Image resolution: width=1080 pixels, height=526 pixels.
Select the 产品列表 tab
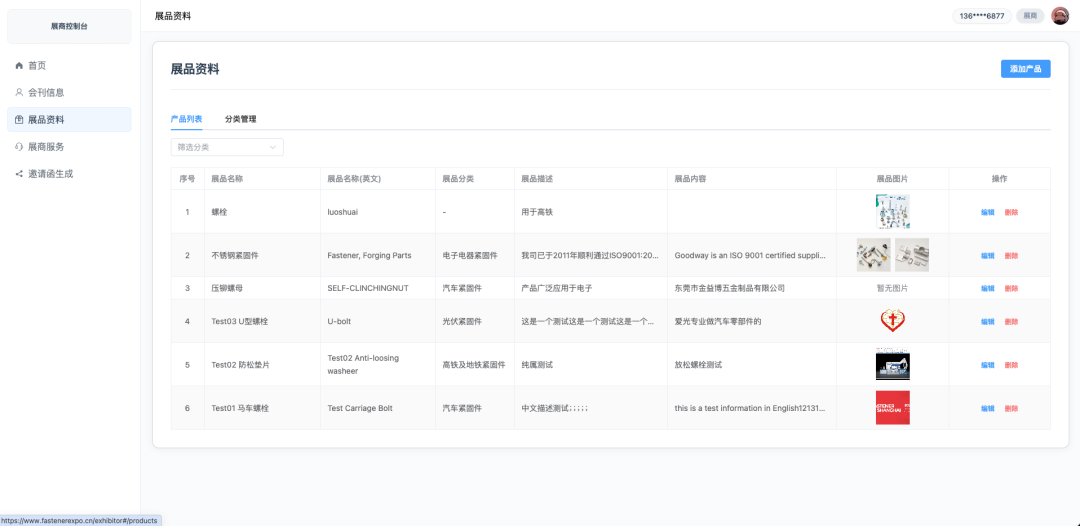[186, 119]
